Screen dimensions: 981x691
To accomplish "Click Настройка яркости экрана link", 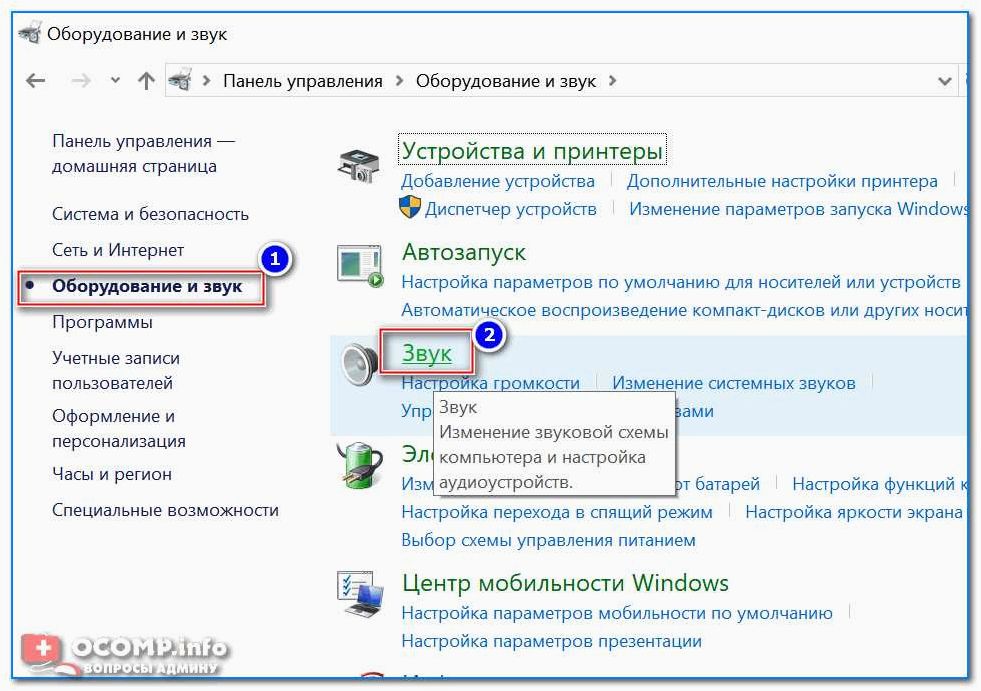I will (854, 513).
